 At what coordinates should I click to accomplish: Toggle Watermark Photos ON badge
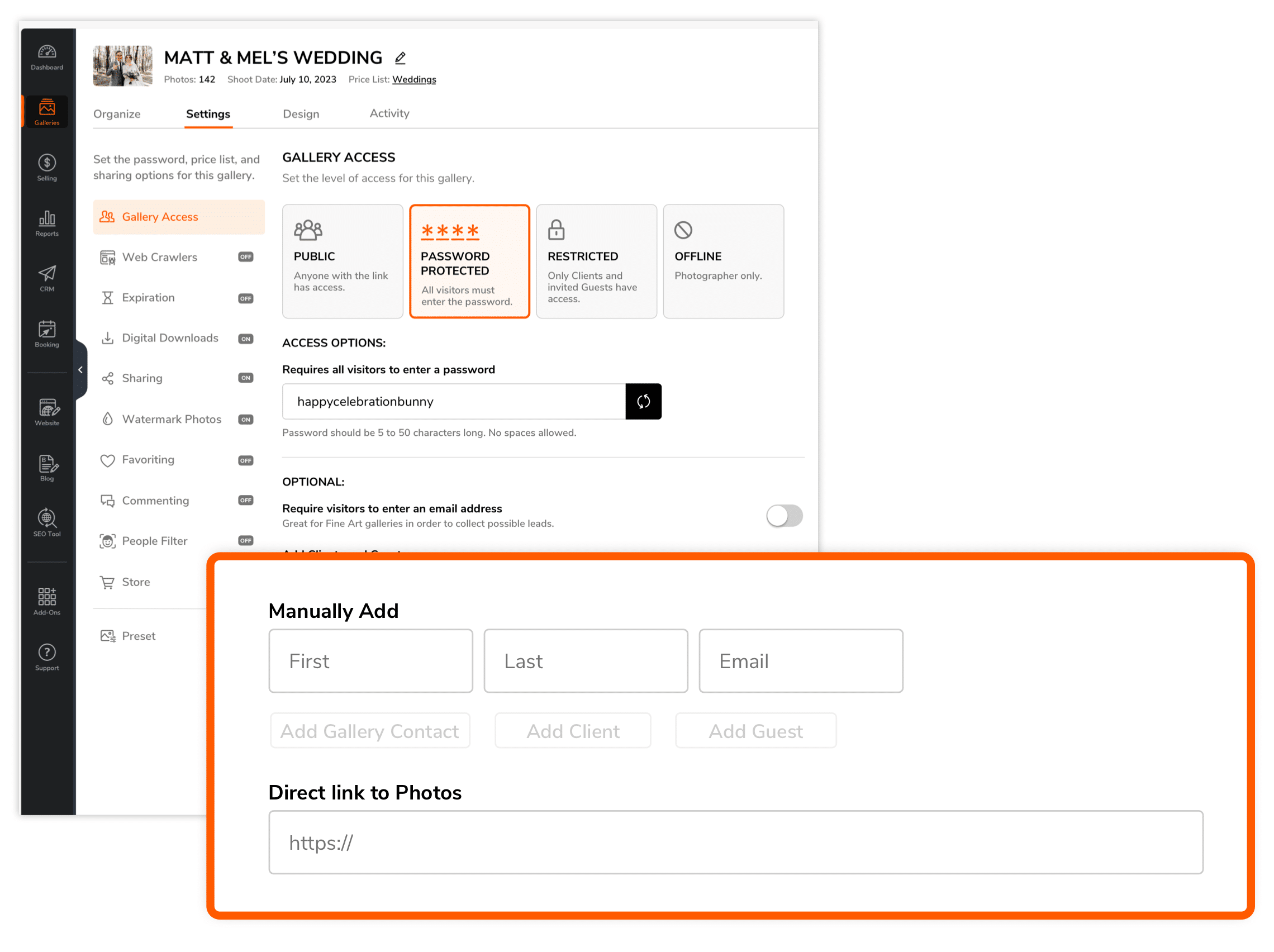tap(246, 419)
